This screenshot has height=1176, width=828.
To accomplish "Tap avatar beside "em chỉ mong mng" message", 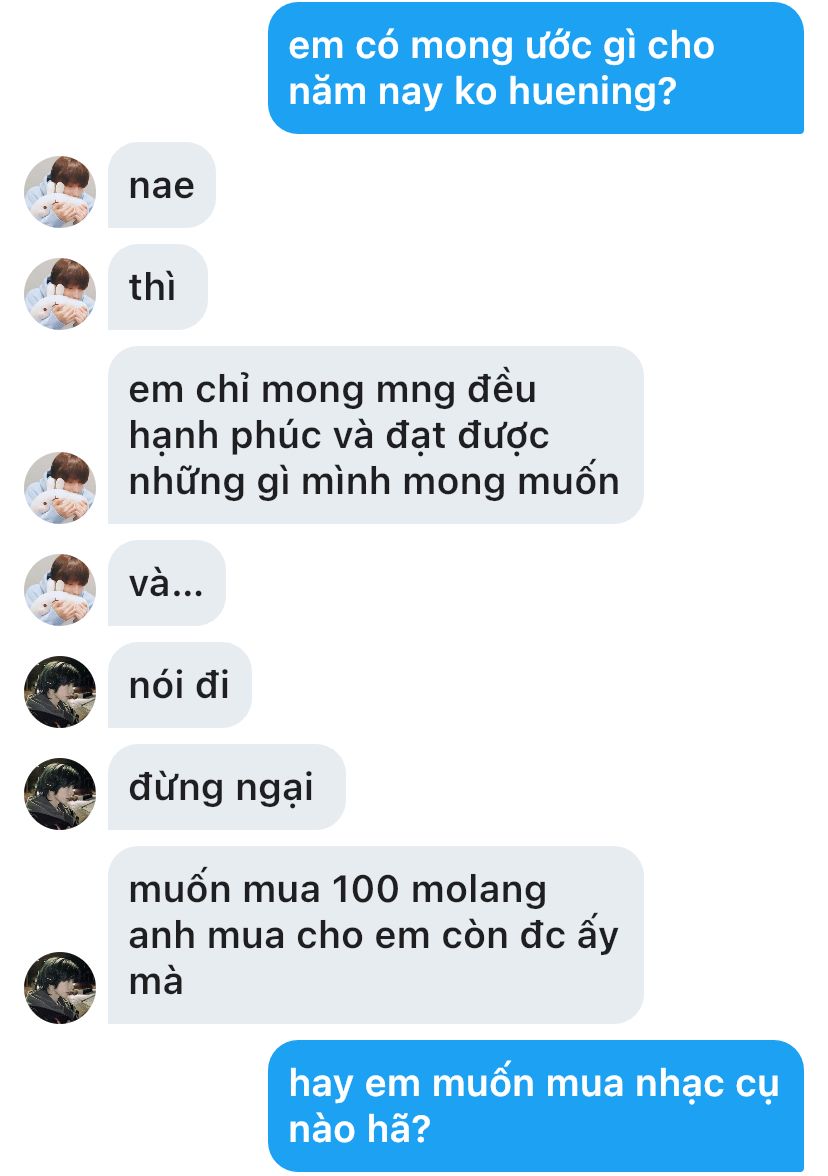I will click(x=60, y=488).
